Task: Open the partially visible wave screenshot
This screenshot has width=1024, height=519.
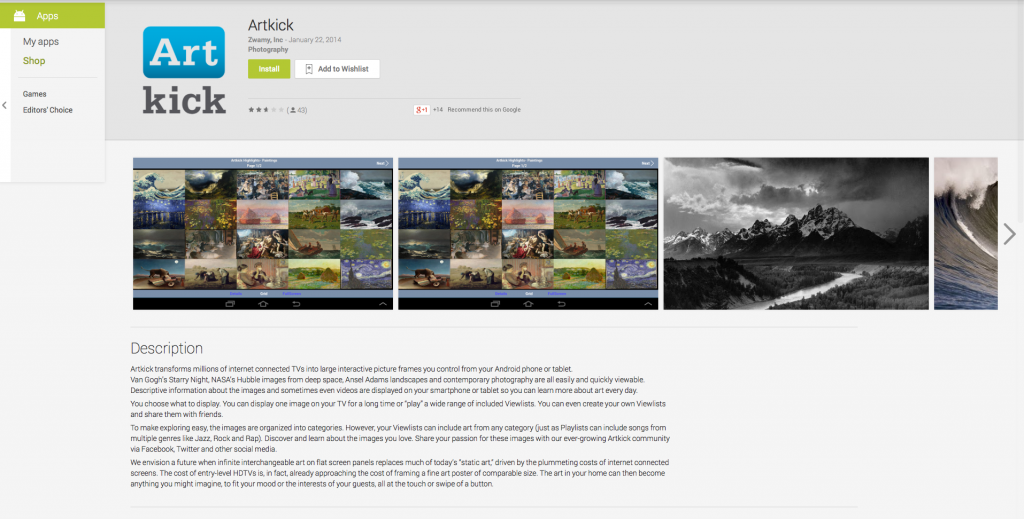Action: pyautogui.click(x=965, y=233)
